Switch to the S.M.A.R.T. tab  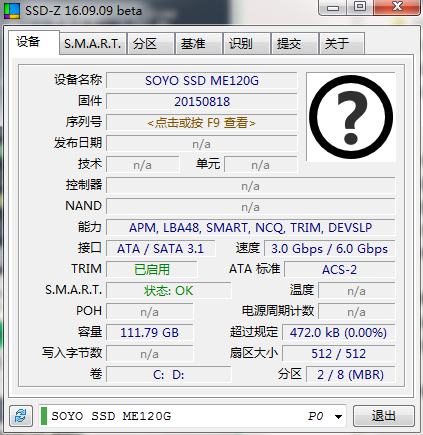click(x=93, y=44)
